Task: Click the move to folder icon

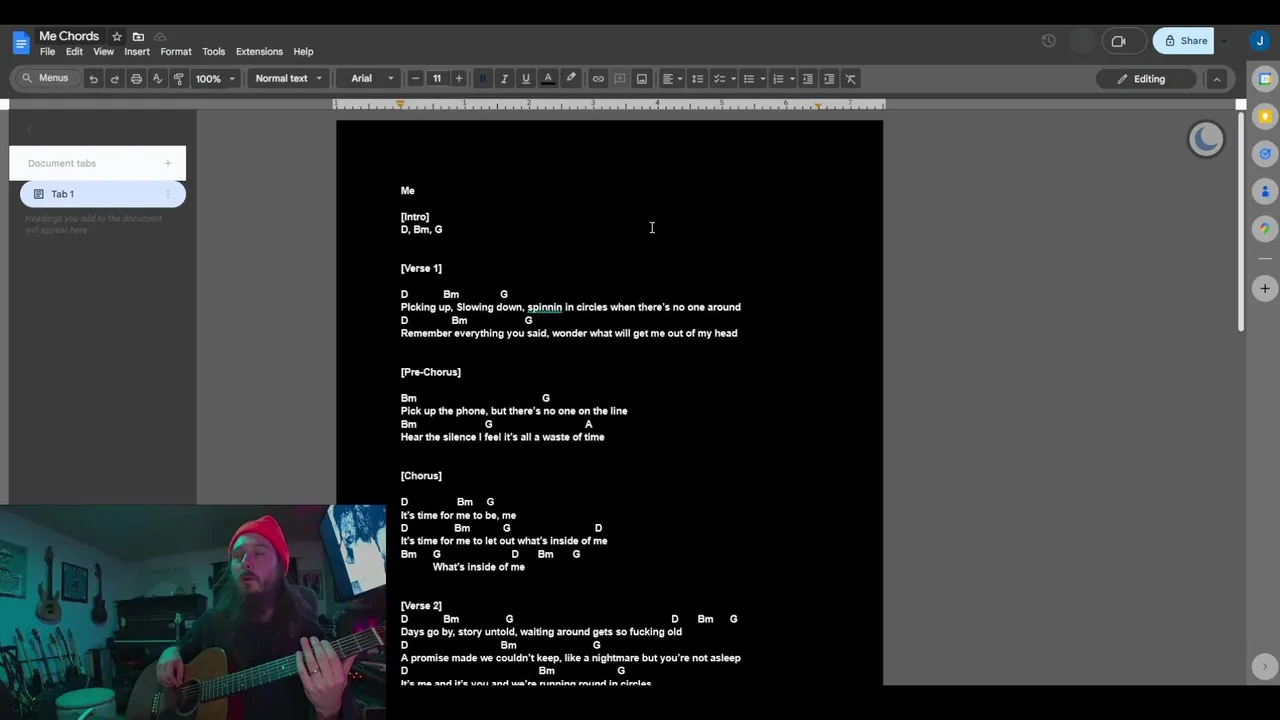Action: click(138, 37)
